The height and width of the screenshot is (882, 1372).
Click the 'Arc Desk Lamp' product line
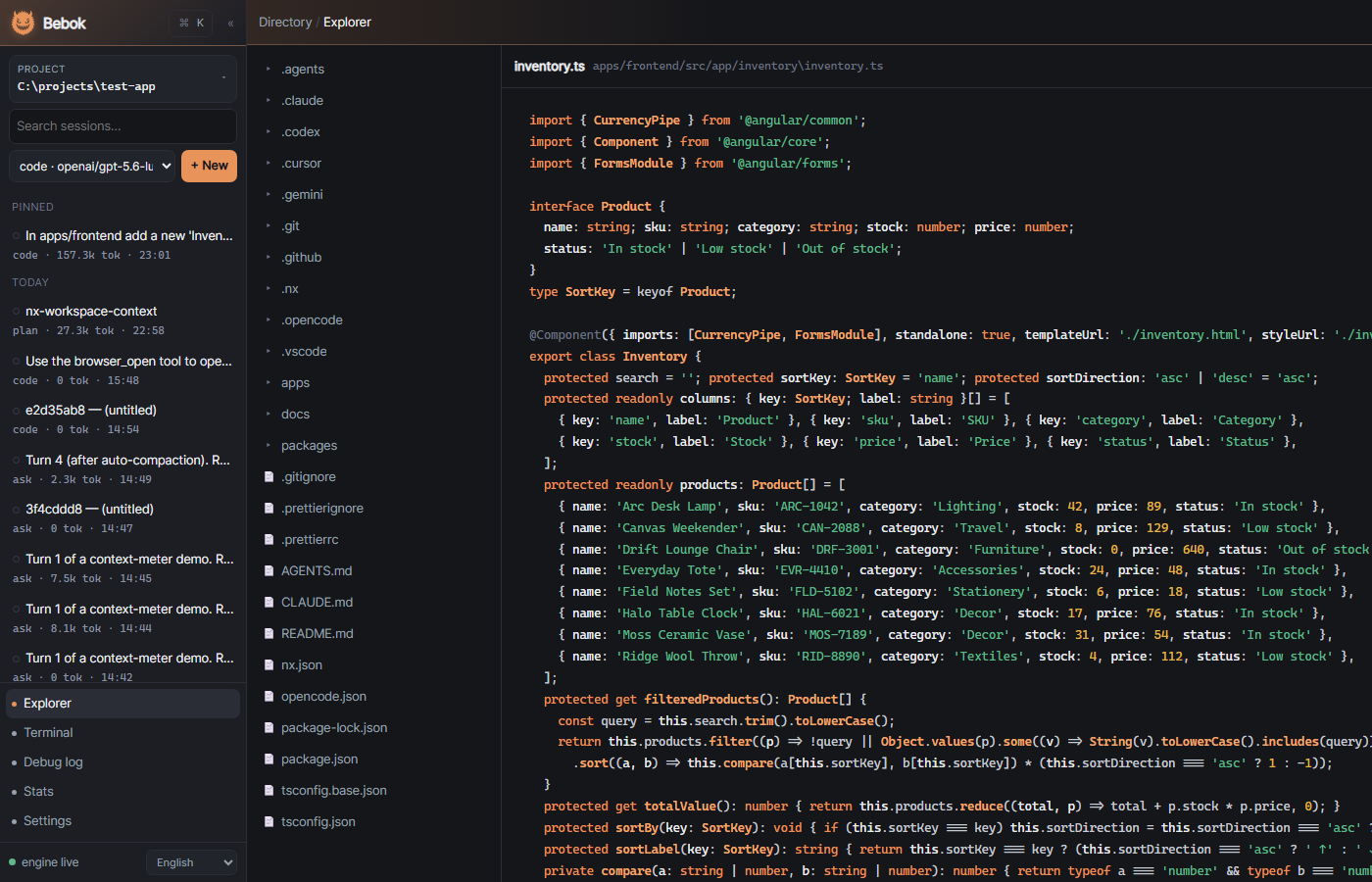click(x=942, y=507)
